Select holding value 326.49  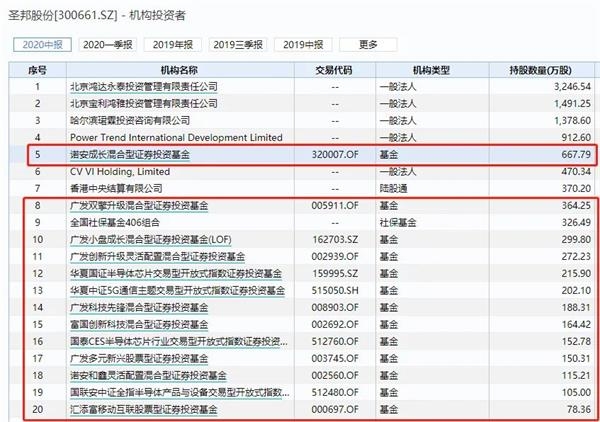576,222
